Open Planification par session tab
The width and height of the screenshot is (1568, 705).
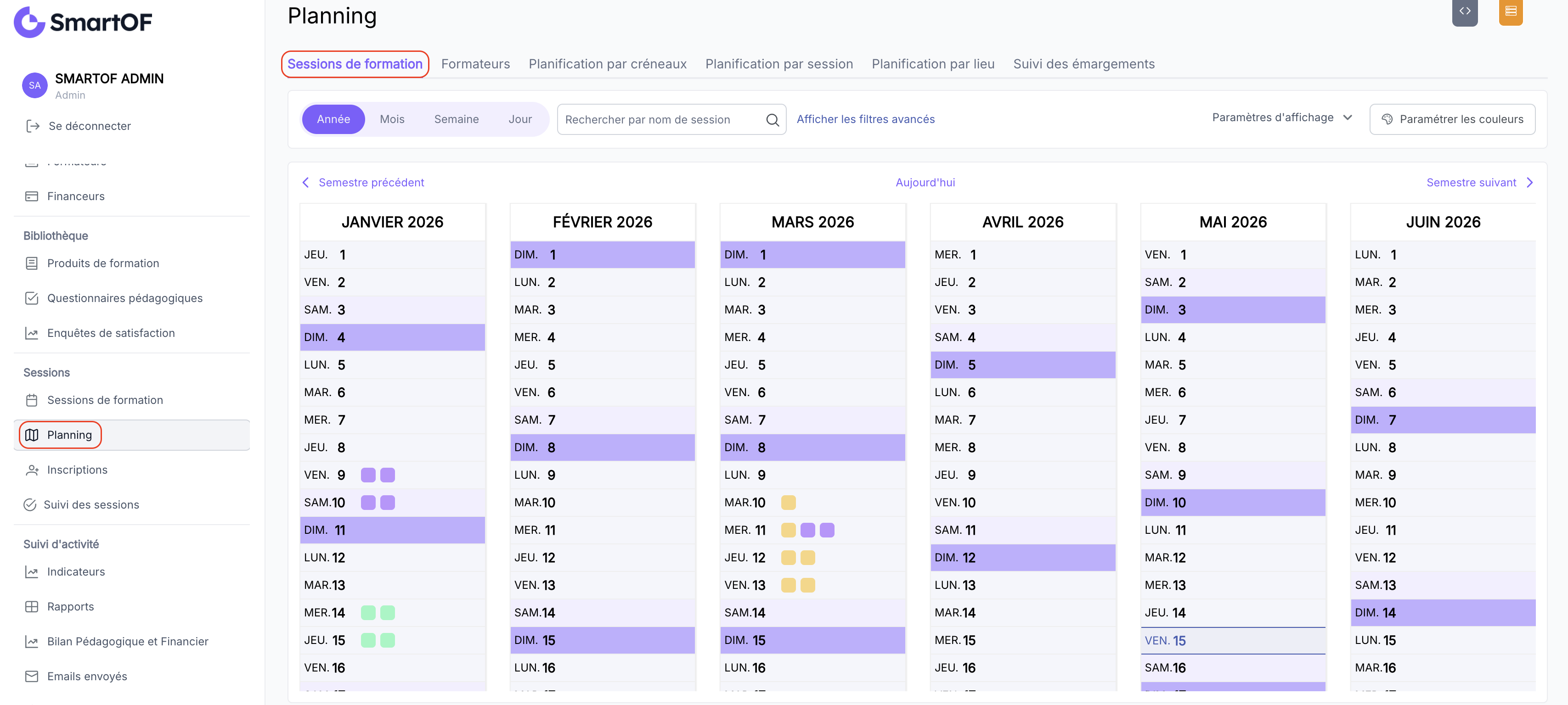[x=779, y=64]
